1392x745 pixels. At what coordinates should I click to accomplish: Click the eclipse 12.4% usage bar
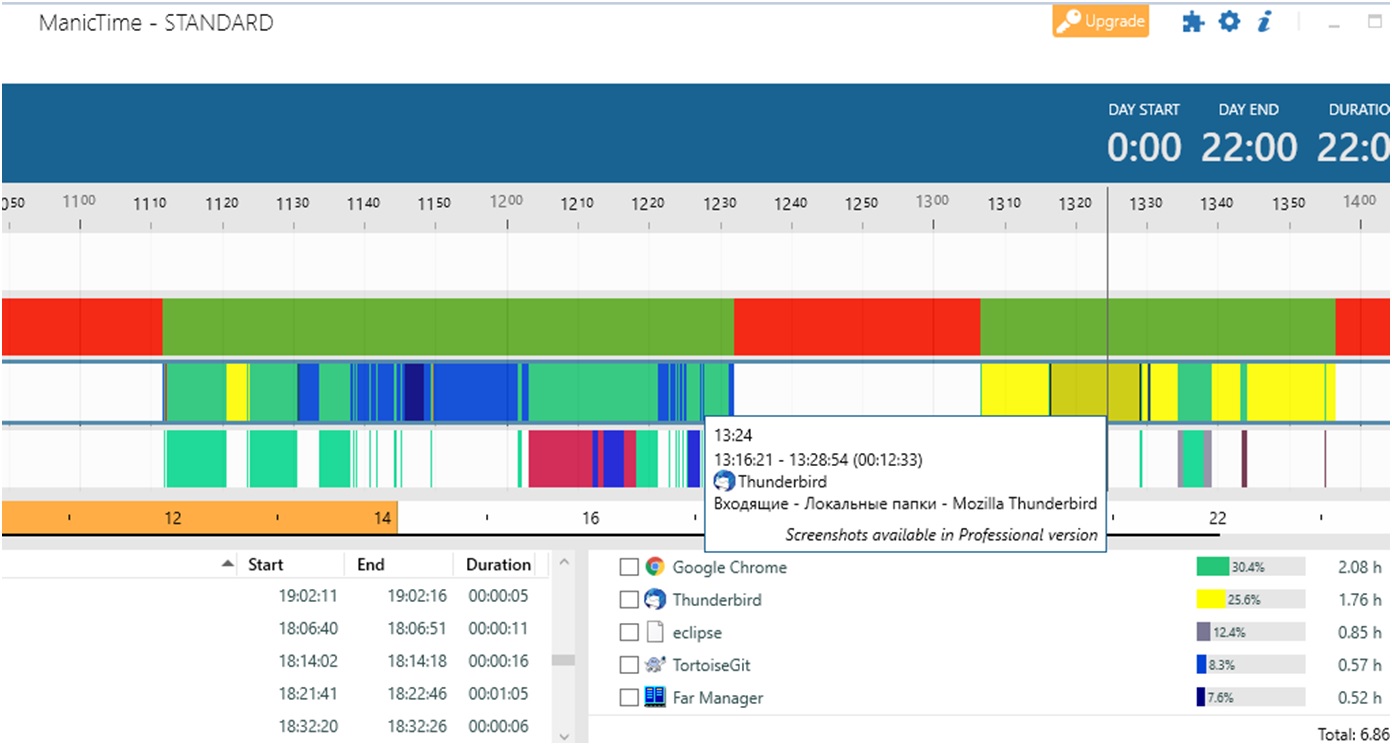pos(1250,632)
